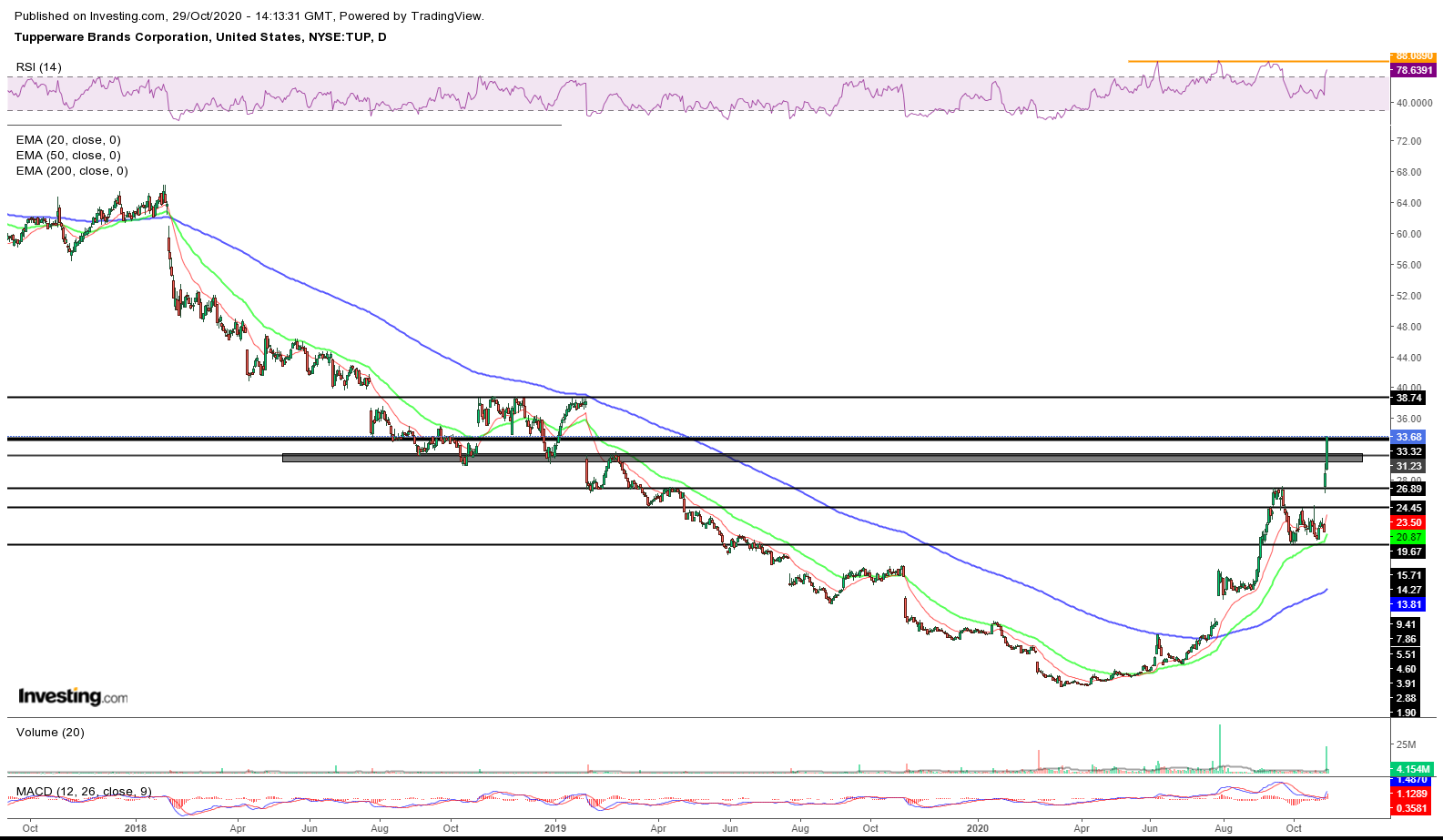Image resolution: width=1443 pixels, height=840 pixels.
Task: Click the 52.00 price axis label
Action: [x=1408, y=296]
